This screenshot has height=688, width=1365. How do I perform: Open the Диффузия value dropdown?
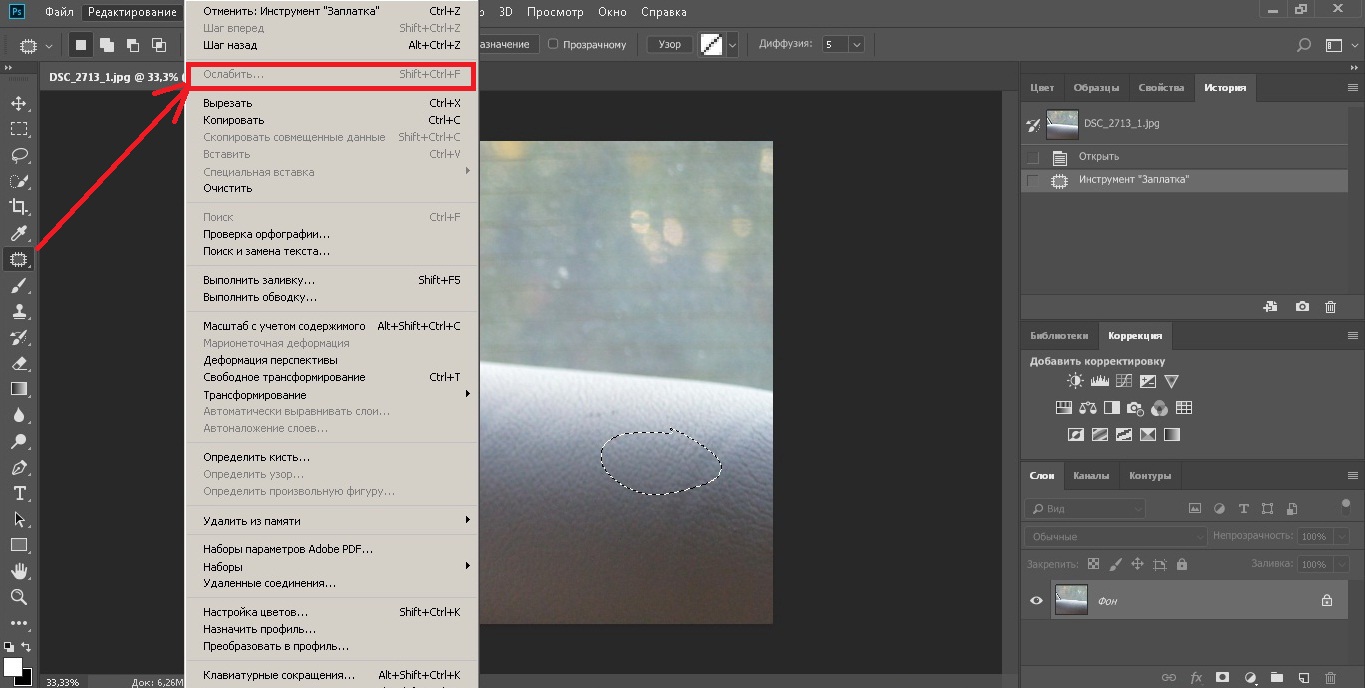[x=857, y=45]
